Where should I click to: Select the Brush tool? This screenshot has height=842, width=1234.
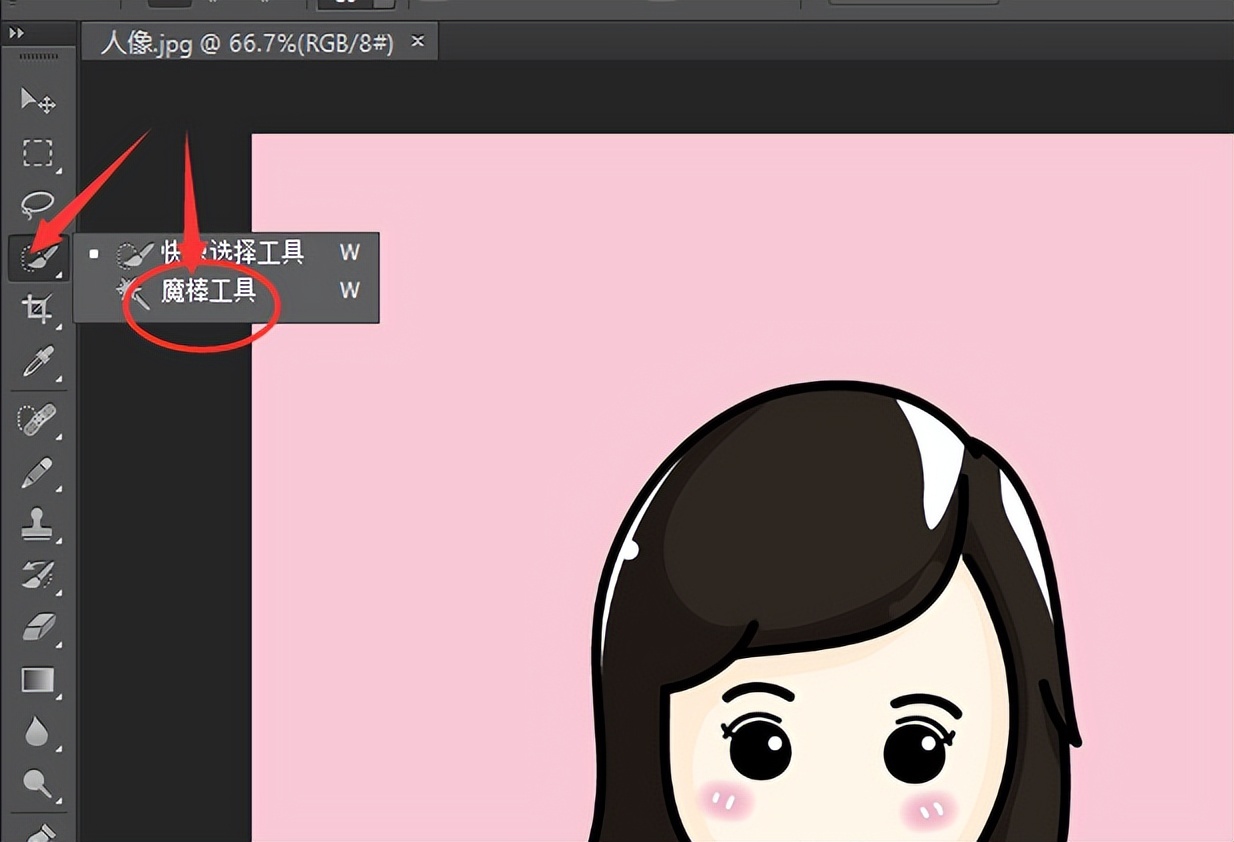(38, 470)
